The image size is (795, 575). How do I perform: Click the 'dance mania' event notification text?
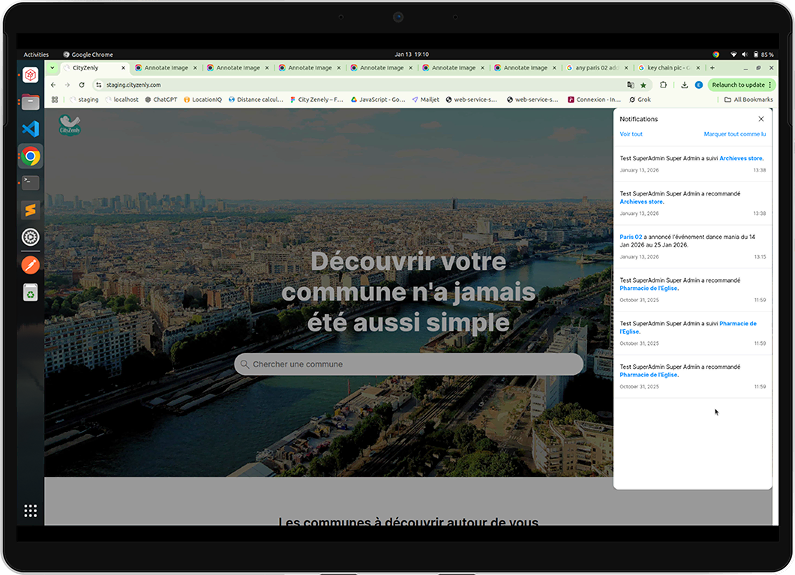click(688, 241)
